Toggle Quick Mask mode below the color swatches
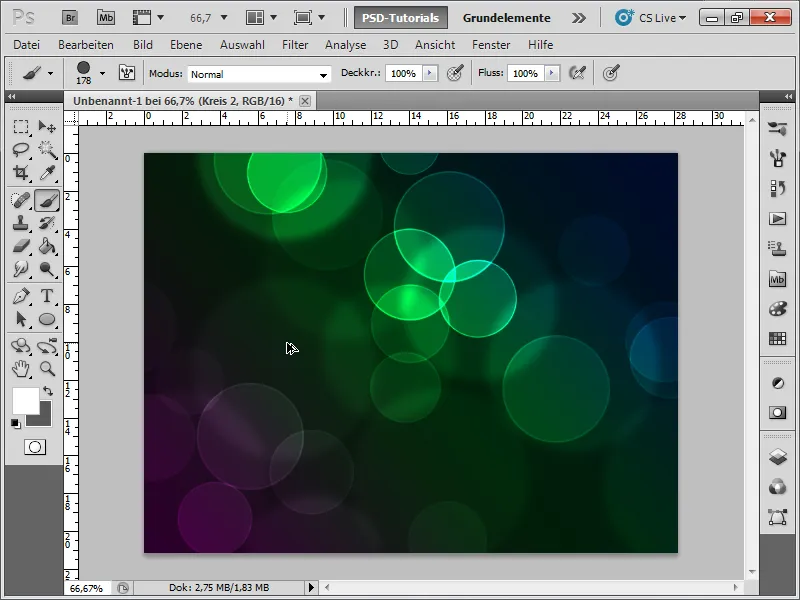800x600 pixels. [35, 446]
